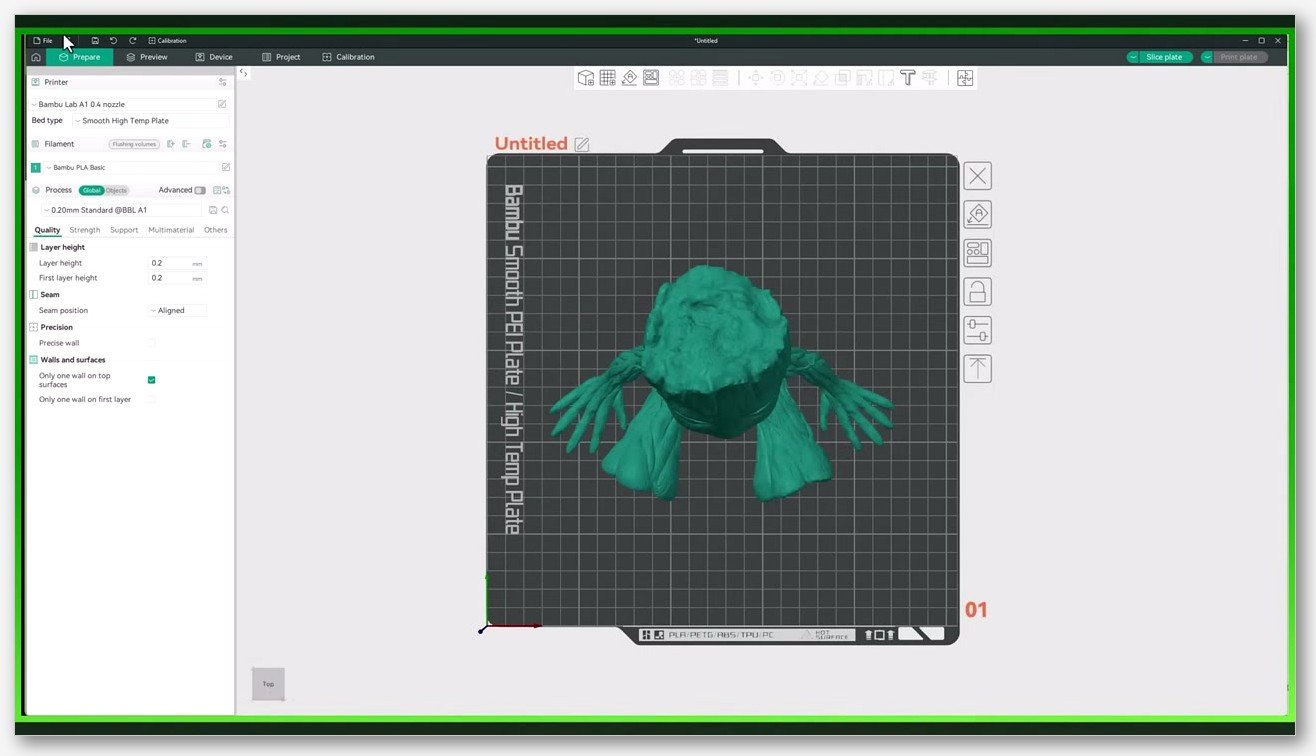Click the Add model cube icon
Screen dimensions: 1316x756
tap(586, 78)
